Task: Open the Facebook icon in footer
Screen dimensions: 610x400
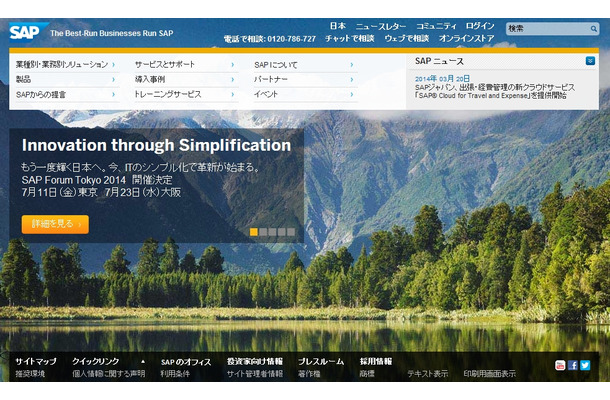Action: click(573, 365)
